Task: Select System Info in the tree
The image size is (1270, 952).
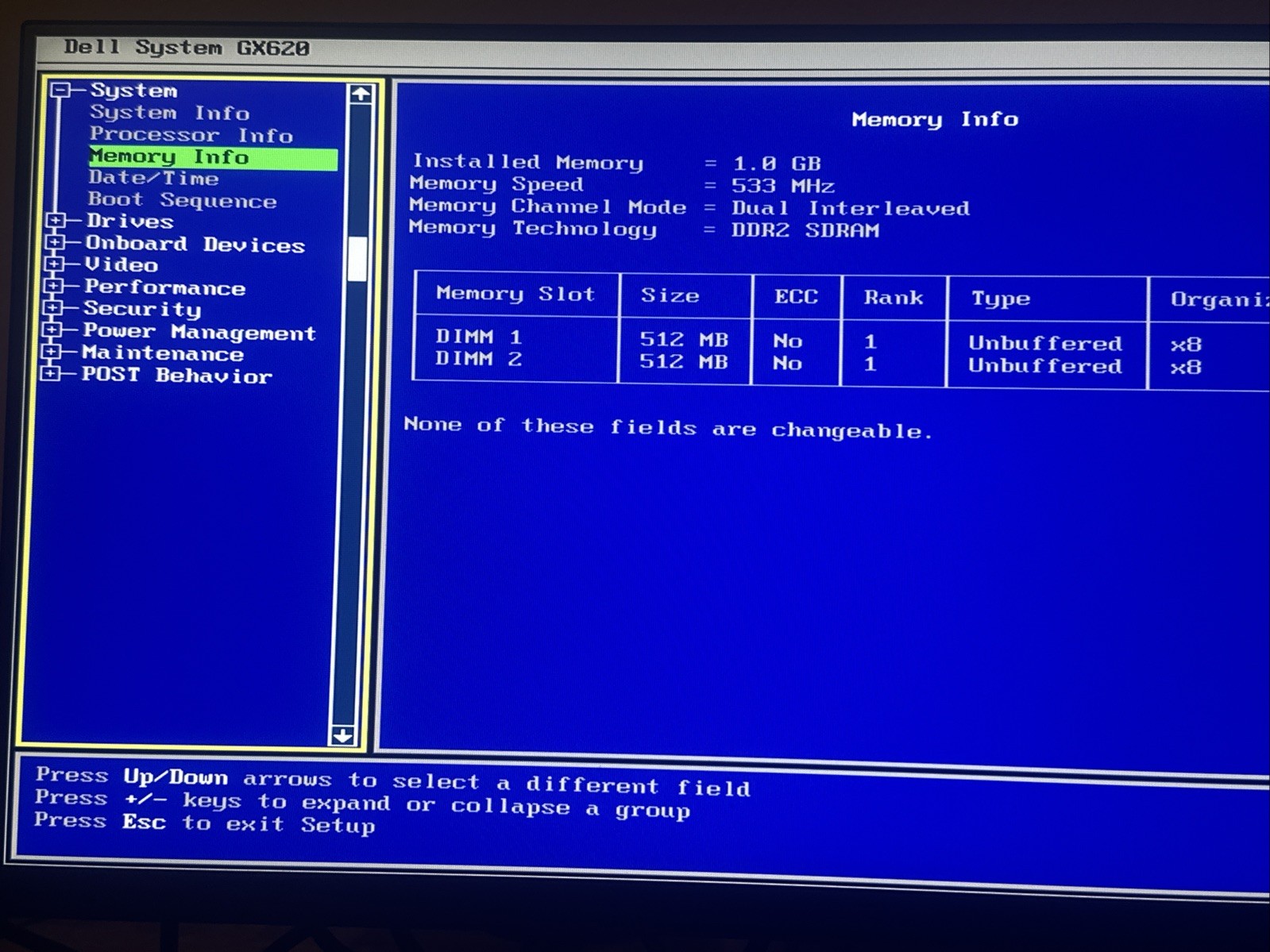Action: point(169,113)
